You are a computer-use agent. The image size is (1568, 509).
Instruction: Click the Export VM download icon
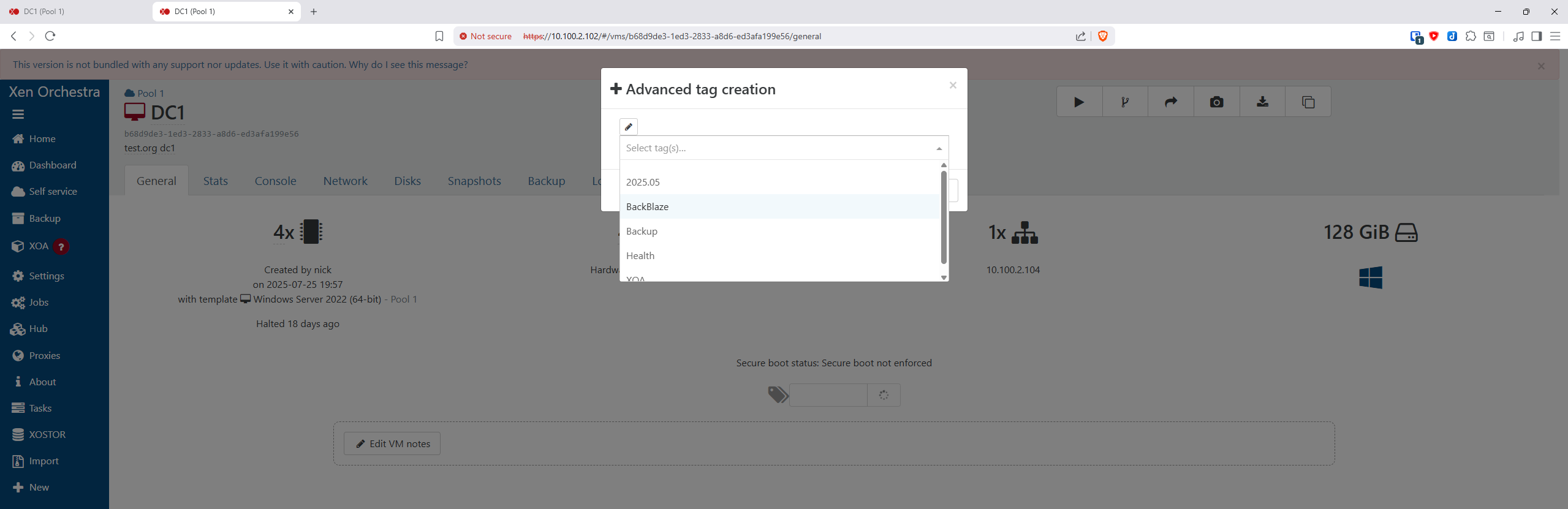coord(1263,102)
